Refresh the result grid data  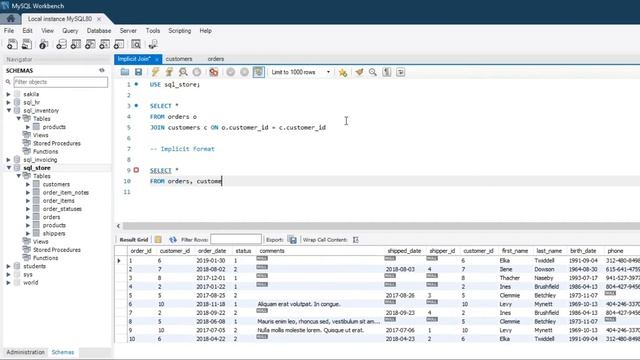click(x=173, y=240)
